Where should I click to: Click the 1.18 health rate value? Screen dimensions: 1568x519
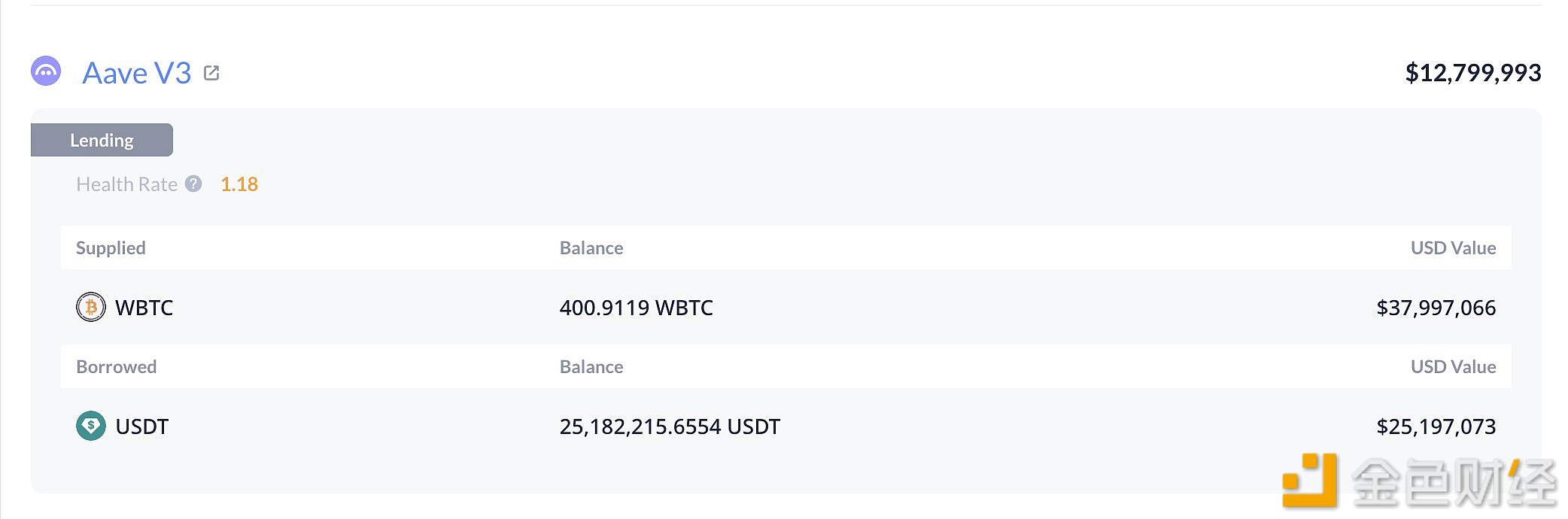click(x=239, y=184)
